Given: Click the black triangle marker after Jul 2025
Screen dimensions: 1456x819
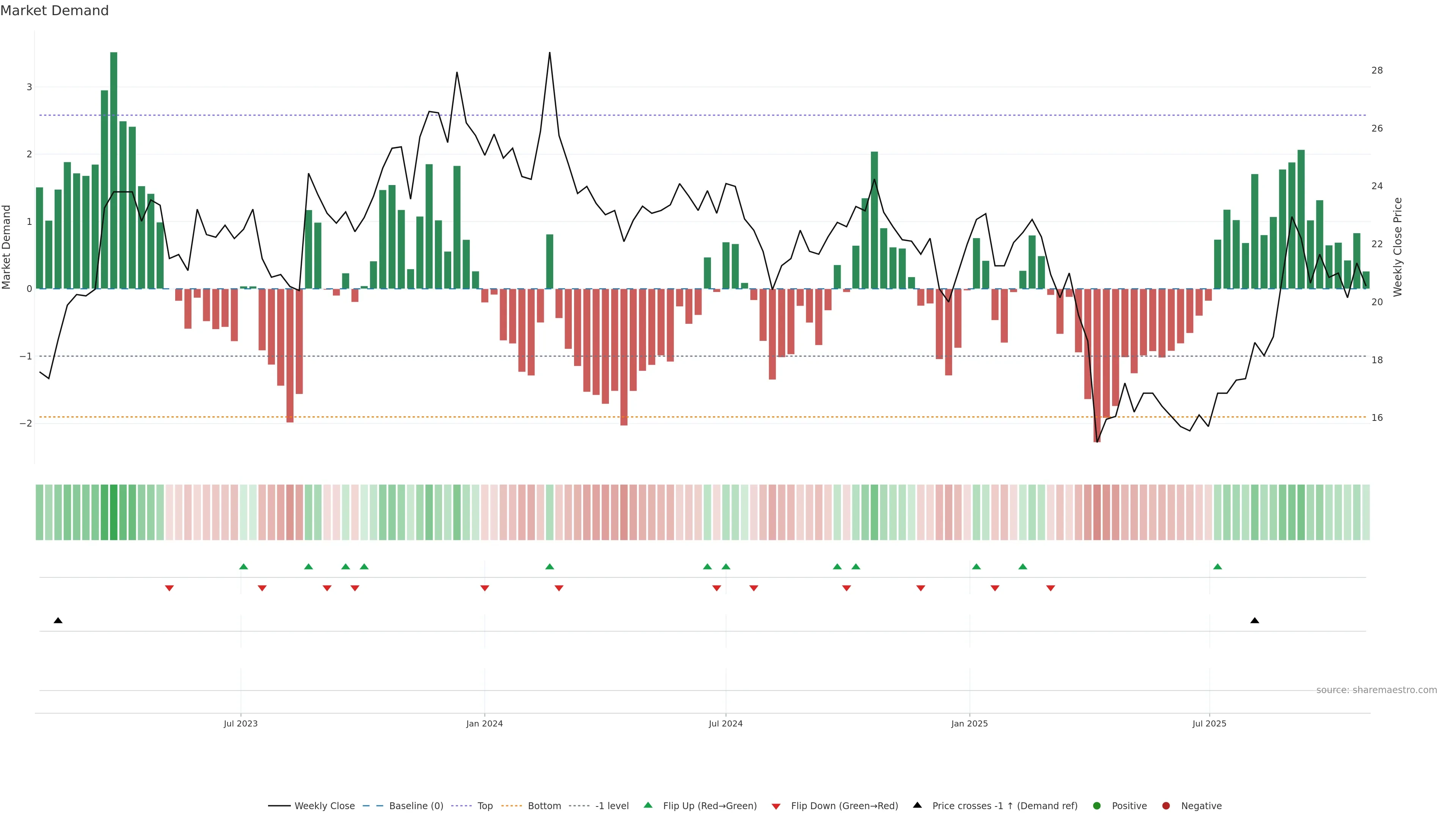Looking at the screenshot, I should pos(1255,621).
